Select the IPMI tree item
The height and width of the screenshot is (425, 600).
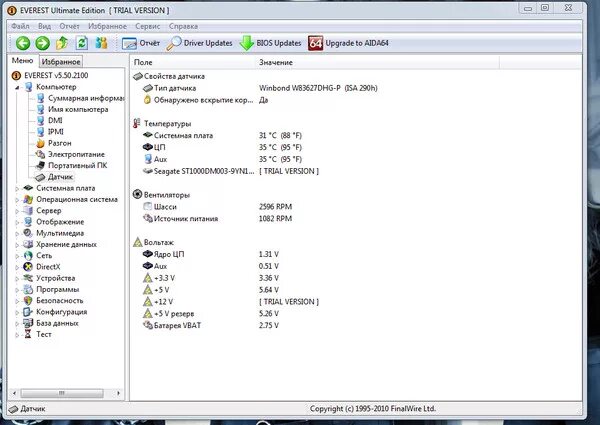[x=55, y=132]
